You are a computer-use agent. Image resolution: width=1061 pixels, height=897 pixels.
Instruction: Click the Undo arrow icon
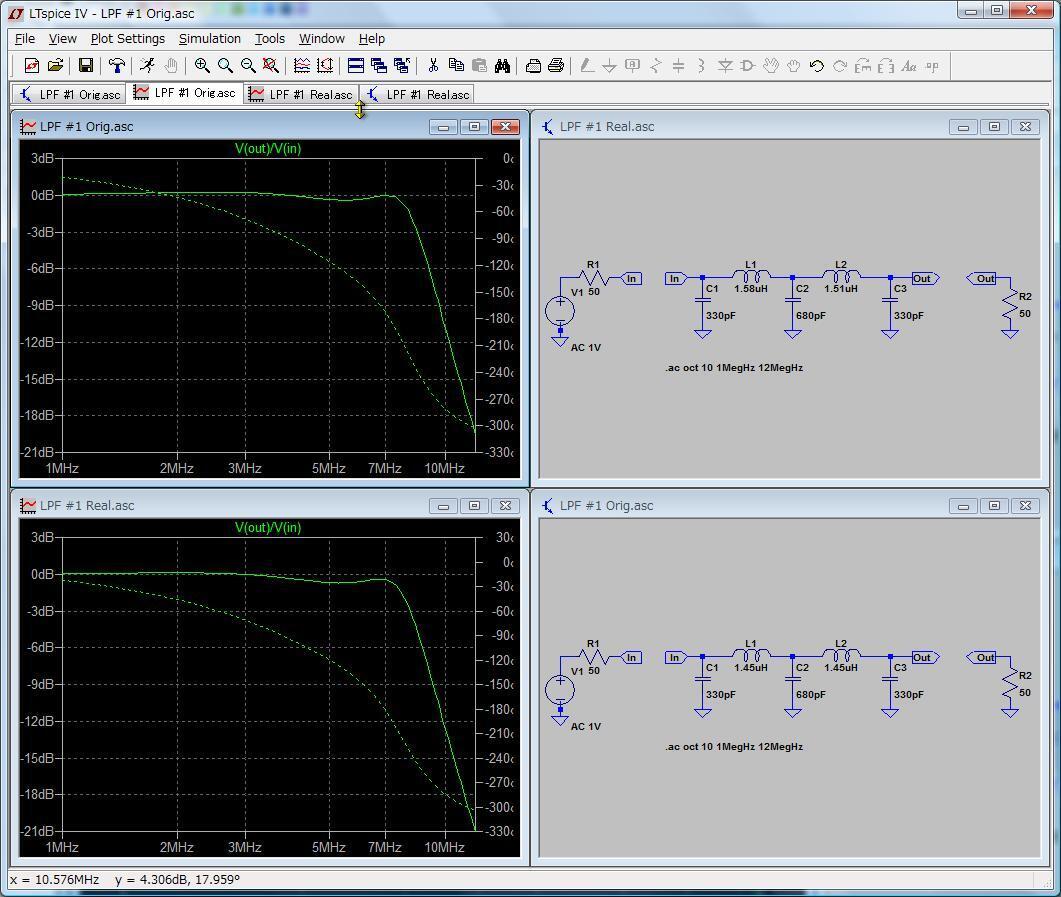(816, 66)
